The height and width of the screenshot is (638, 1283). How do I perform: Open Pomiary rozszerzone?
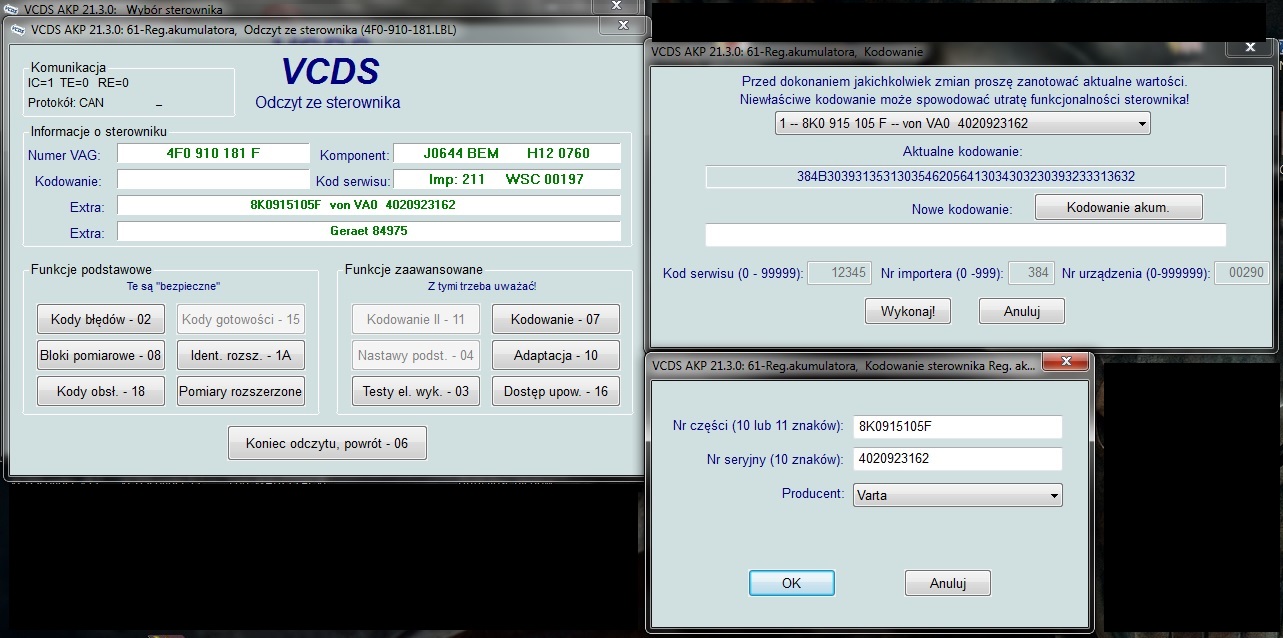(x=241, y=391)
